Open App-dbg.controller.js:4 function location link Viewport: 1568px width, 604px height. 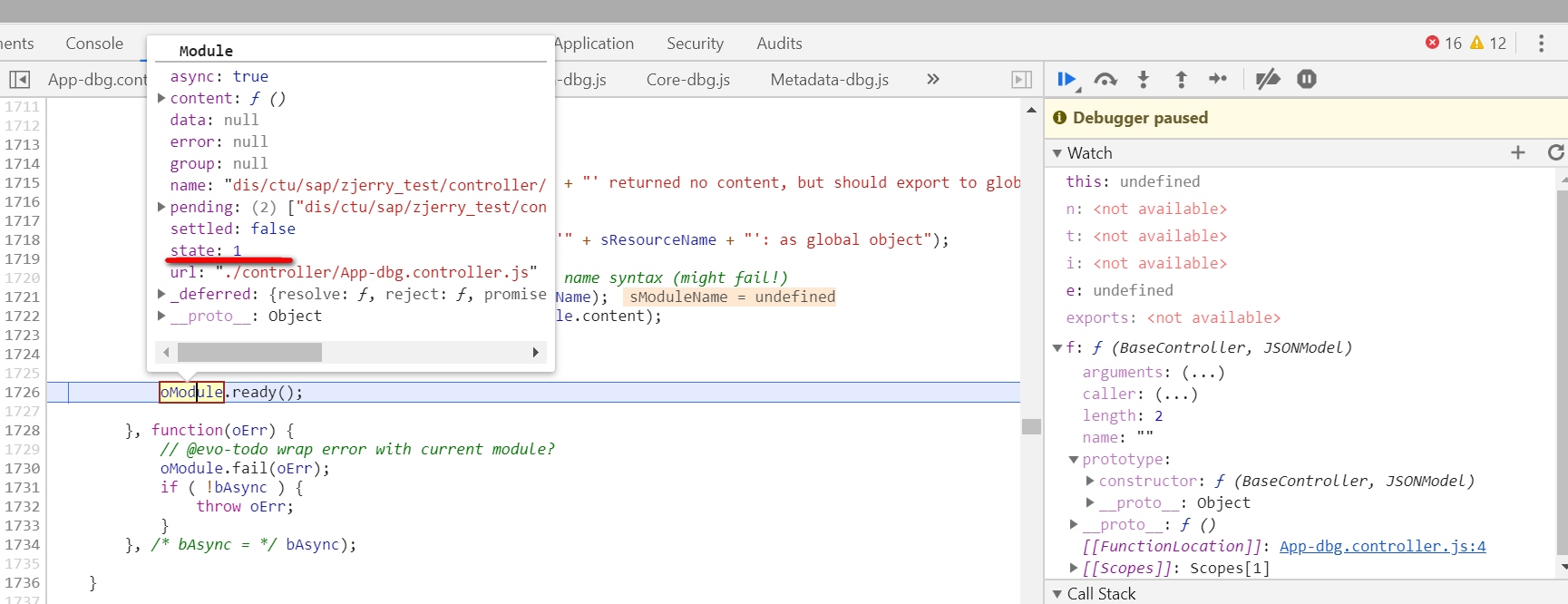point(1382,546)
